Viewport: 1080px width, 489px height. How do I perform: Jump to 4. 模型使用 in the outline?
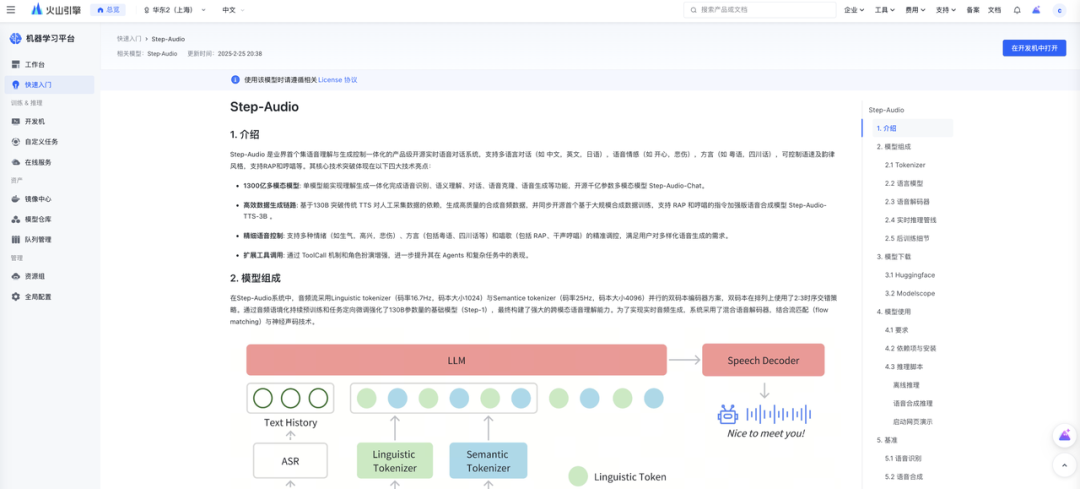(x=893, y=311)
